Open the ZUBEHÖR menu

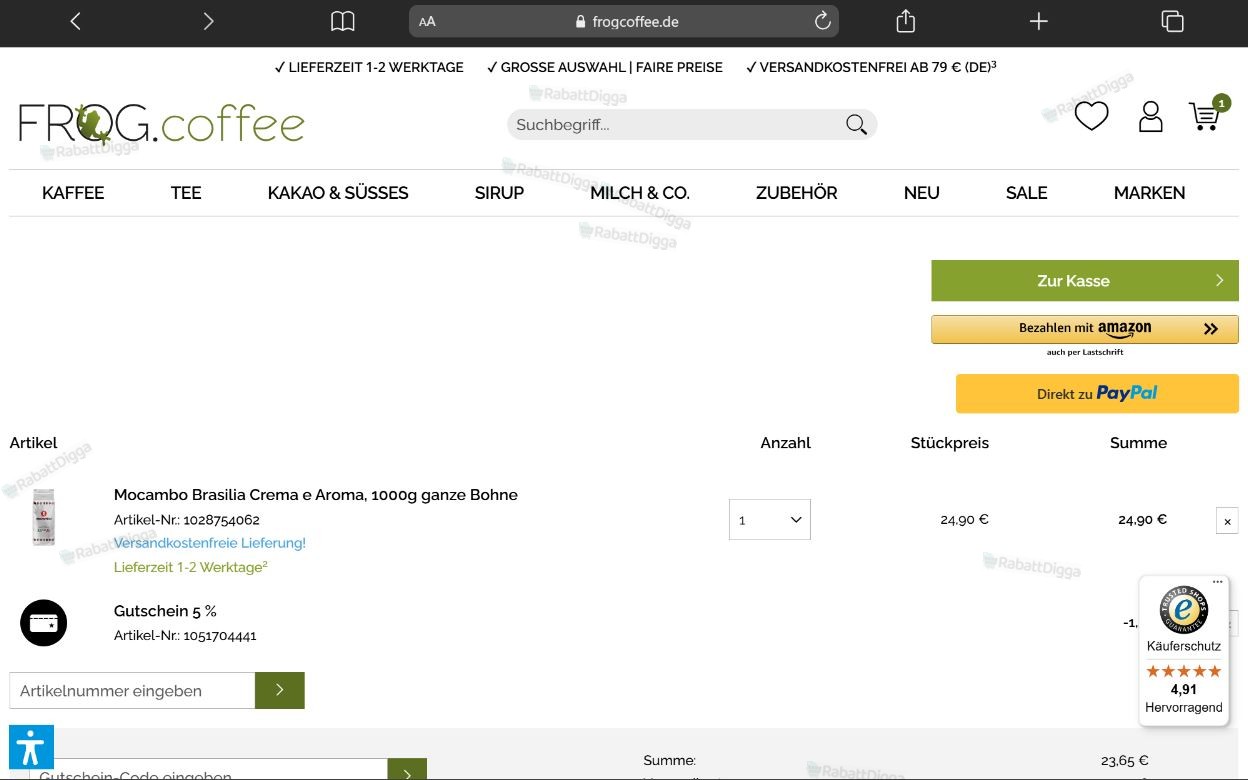pos(797,193)
